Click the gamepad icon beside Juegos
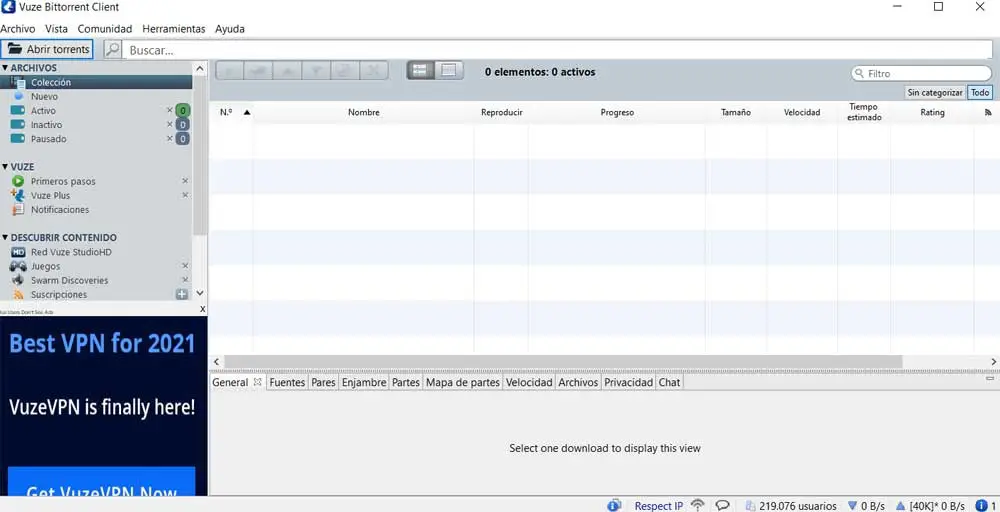1000x512 pixels. click(x=18, y=266)
